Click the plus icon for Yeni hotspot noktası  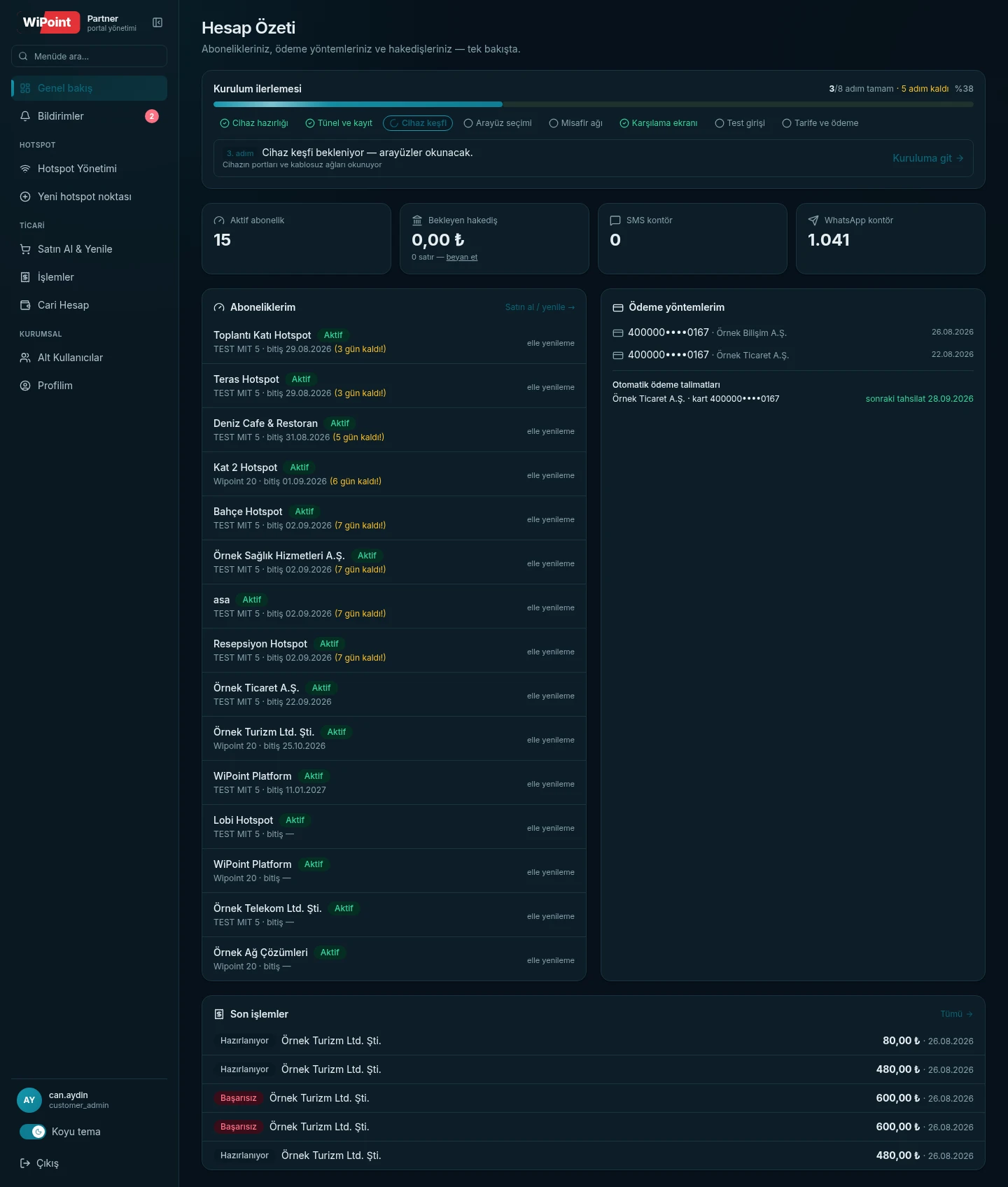25,197
